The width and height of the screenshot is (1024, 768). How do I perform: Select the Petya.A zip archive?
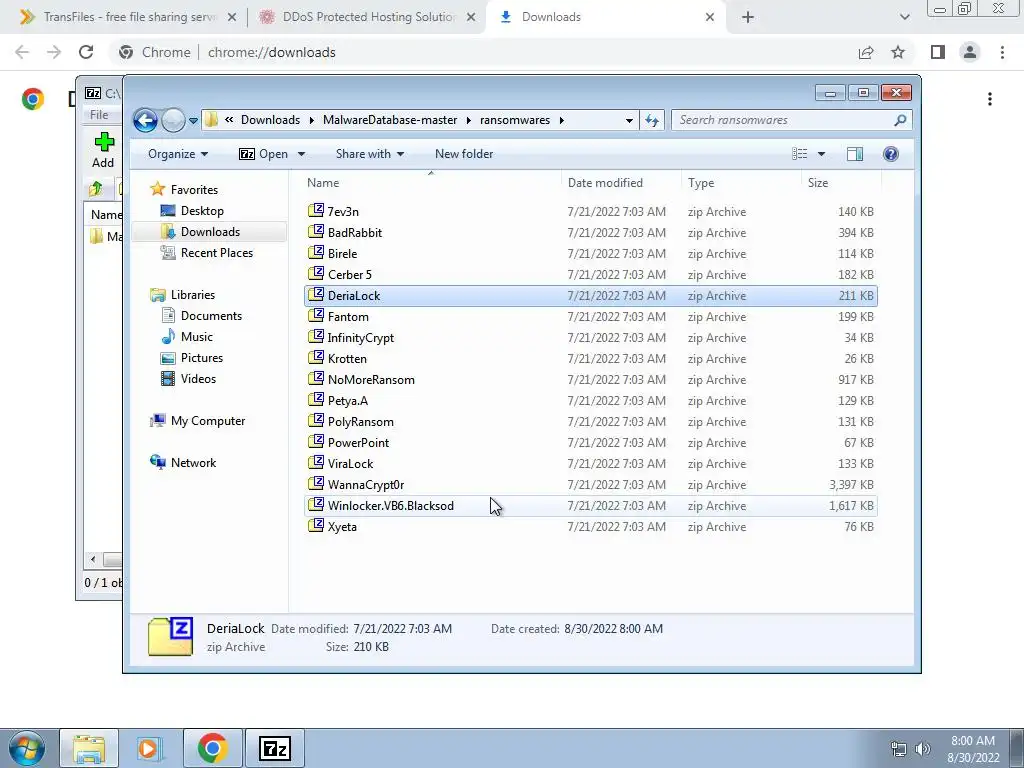(x=590, y=400)
